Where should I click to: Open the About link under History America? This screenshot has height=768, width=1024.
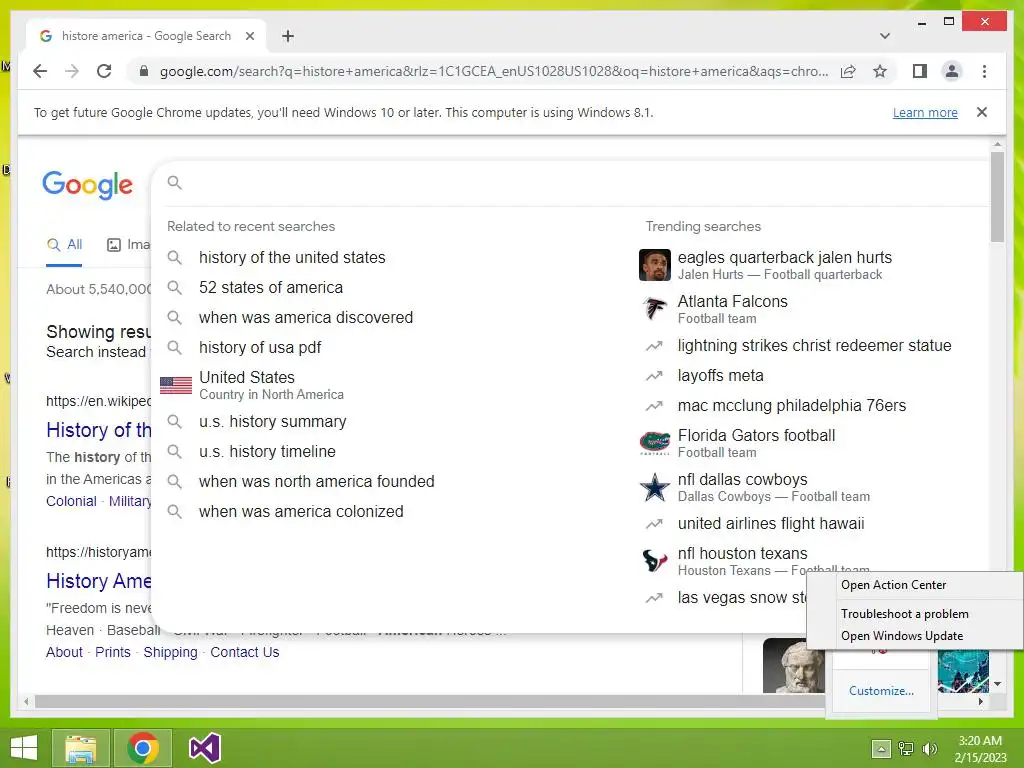point(64,652)
